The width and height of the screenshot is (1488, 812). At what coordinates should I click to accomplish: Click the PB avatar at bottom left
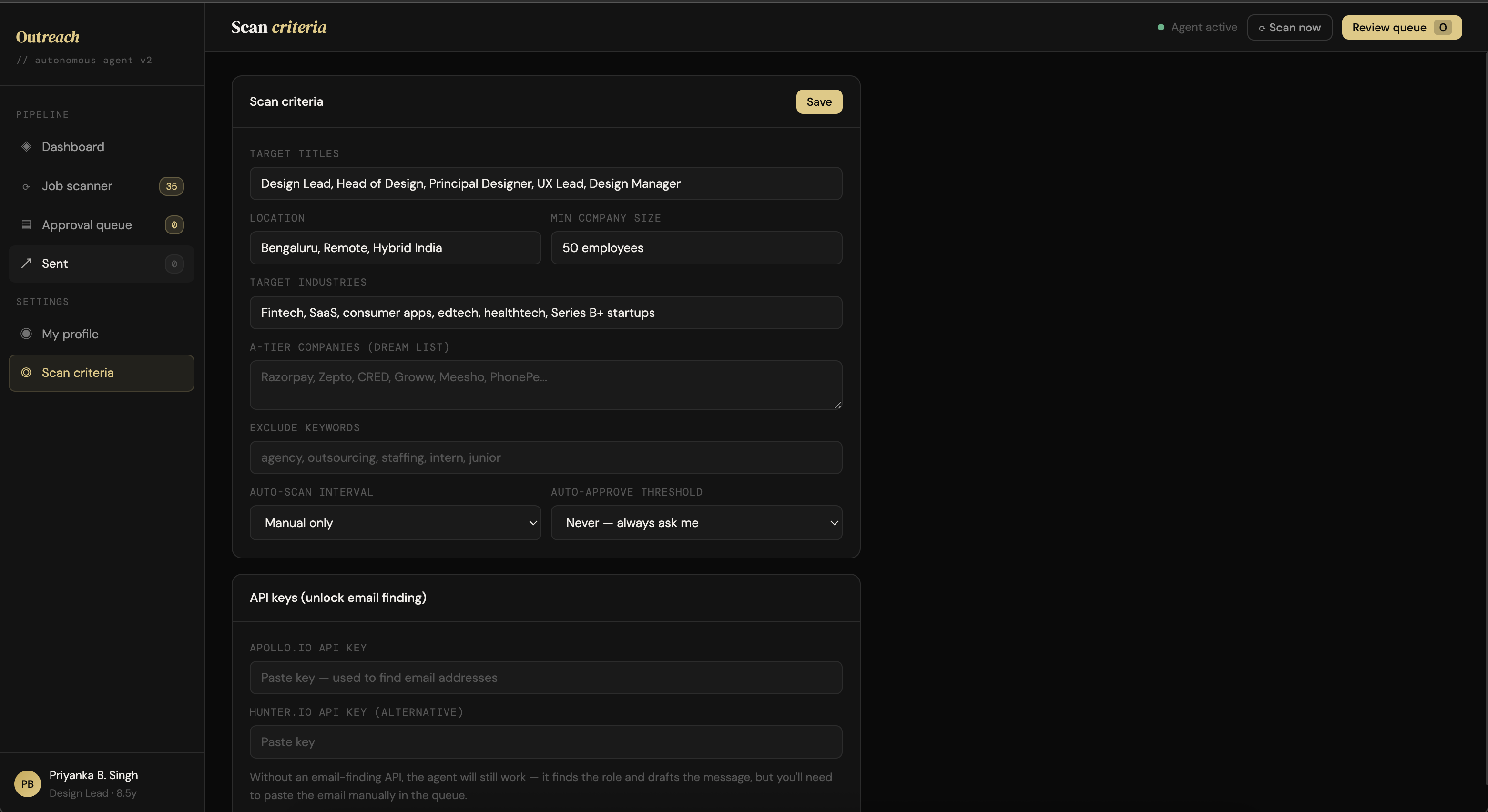(26, 784)
